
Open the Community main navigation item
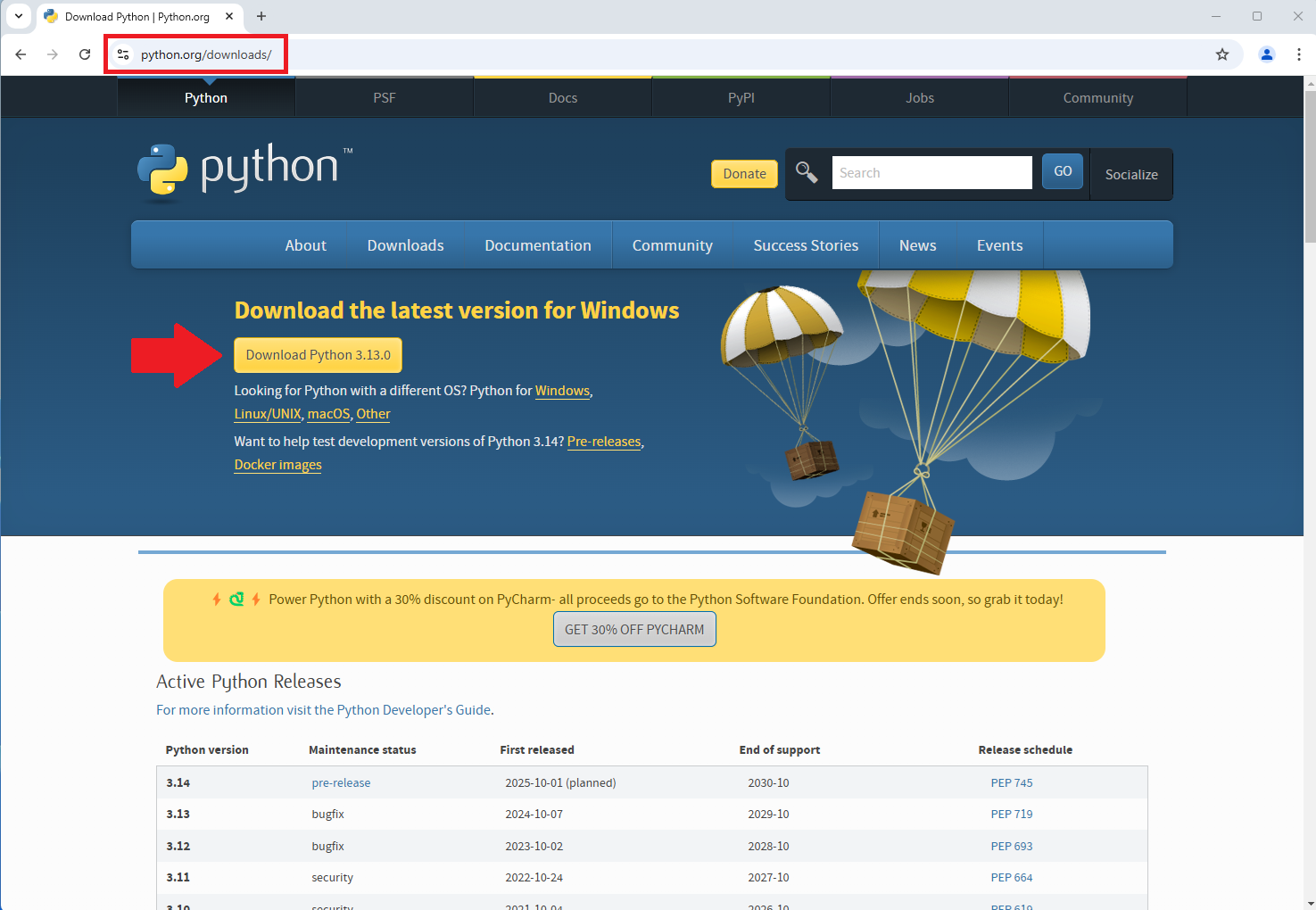[673, 245]
